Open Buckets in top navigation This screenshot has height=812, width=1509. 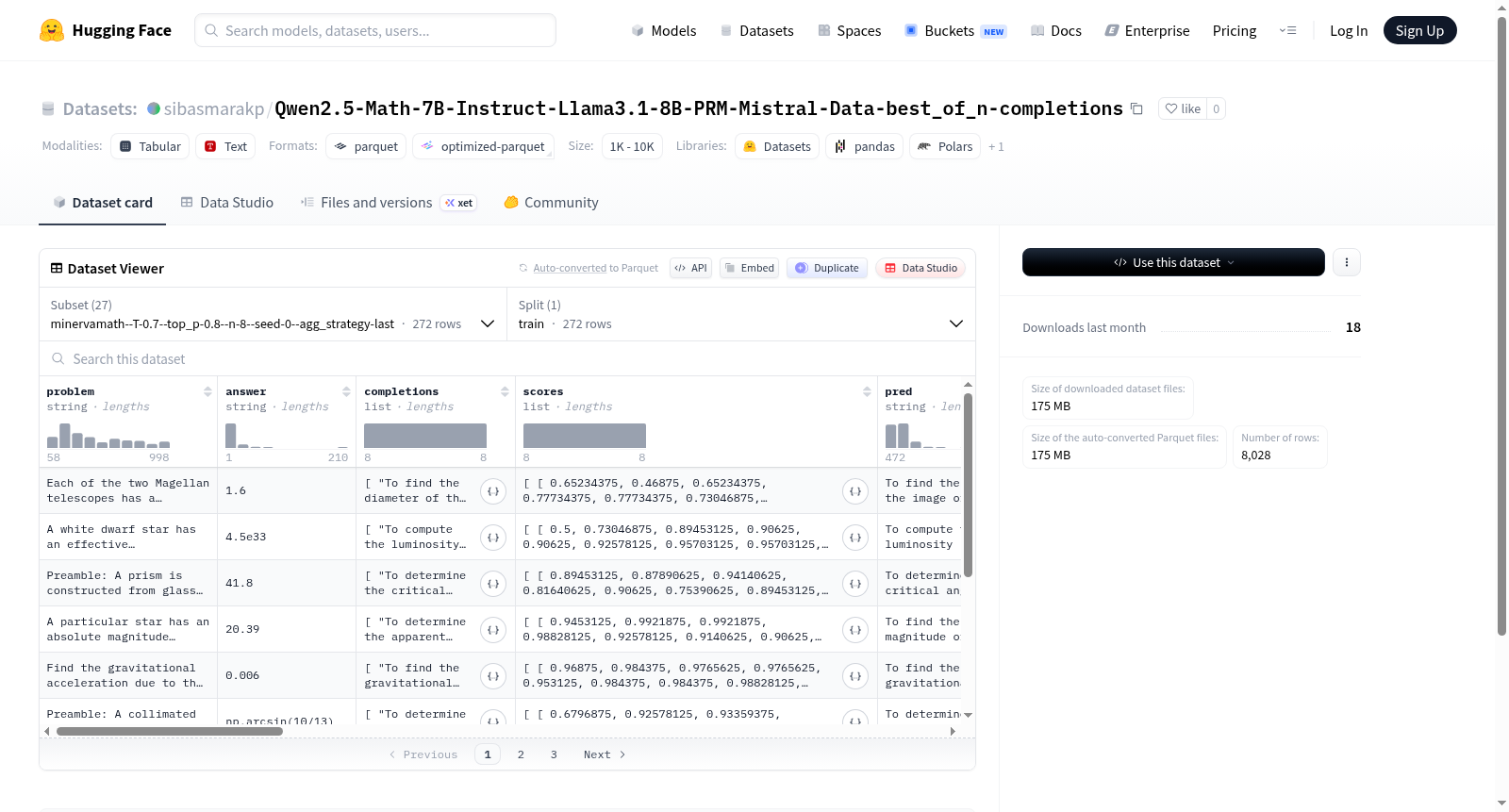point(955,31)
